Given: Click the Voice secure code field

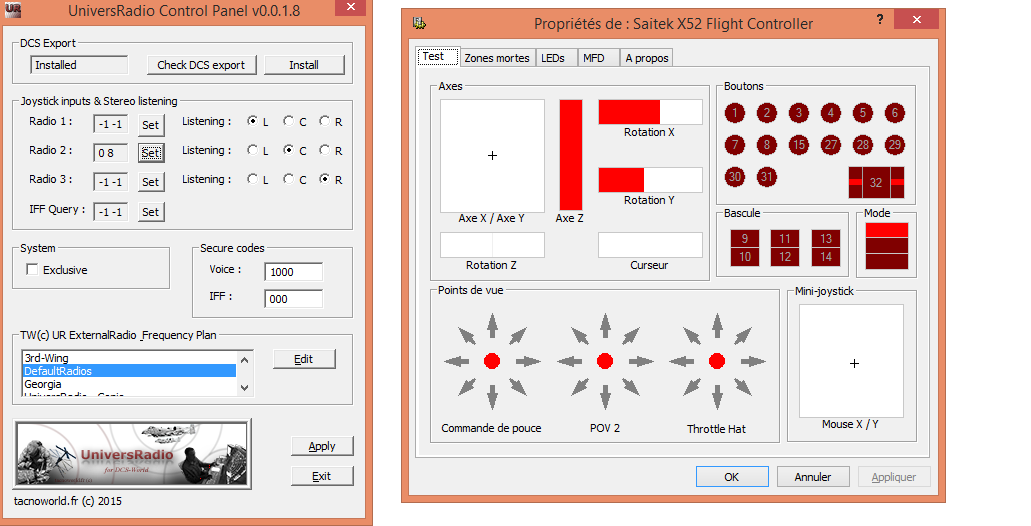Looking at the screenshot, I should tap(293, 272).
